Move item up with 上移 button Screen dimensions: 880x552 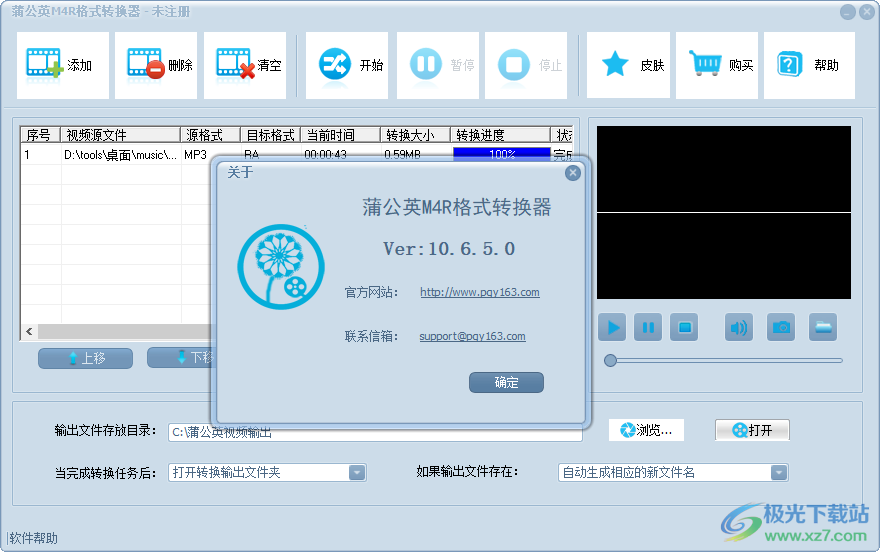click(x=85, y=358)
